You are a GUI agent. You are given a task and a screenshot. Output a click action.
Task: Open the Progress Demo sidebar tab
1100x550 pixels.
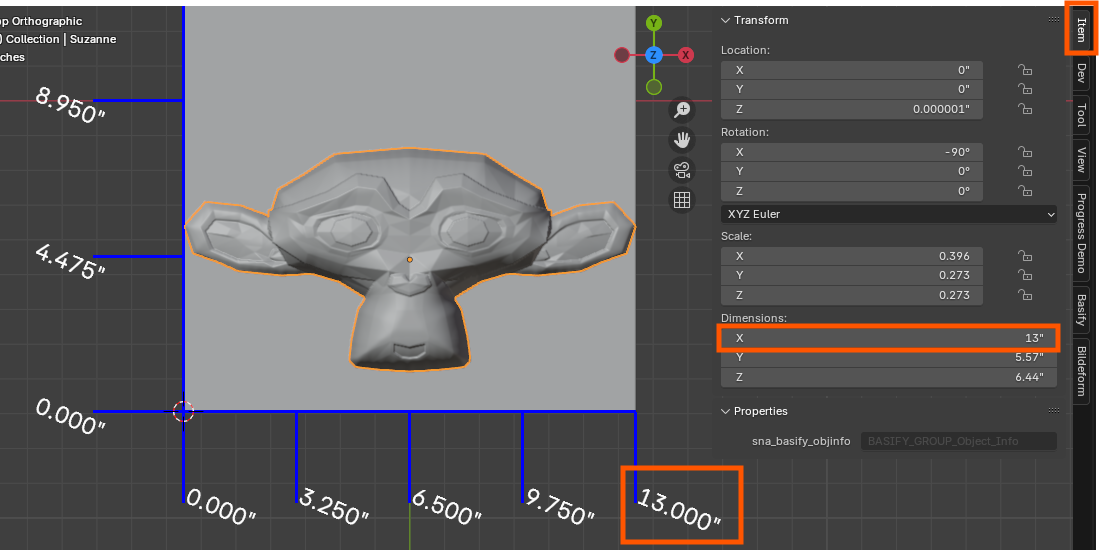(1081, 232)
